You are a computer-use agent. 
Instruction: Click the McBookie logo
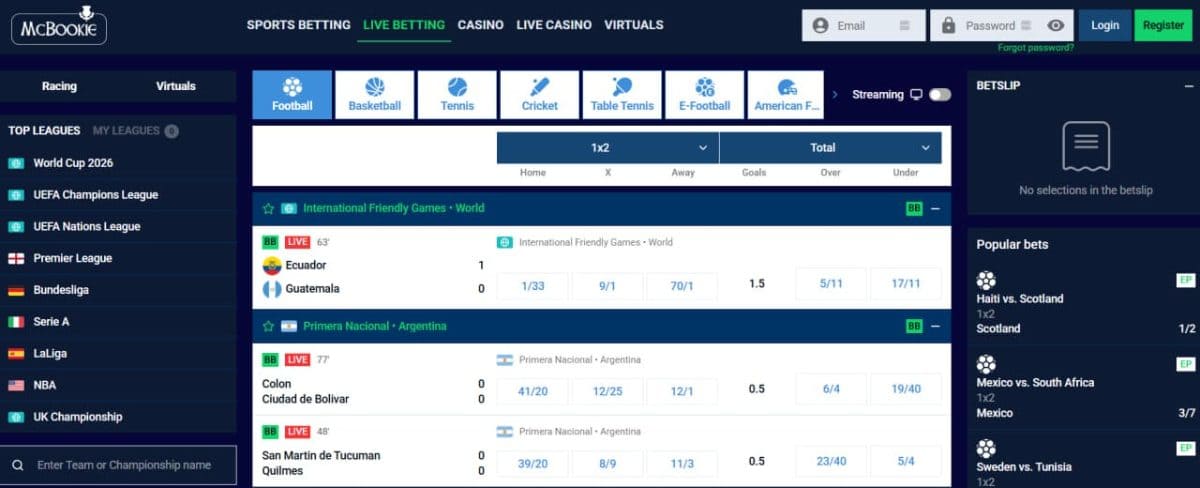pos(58,24)
